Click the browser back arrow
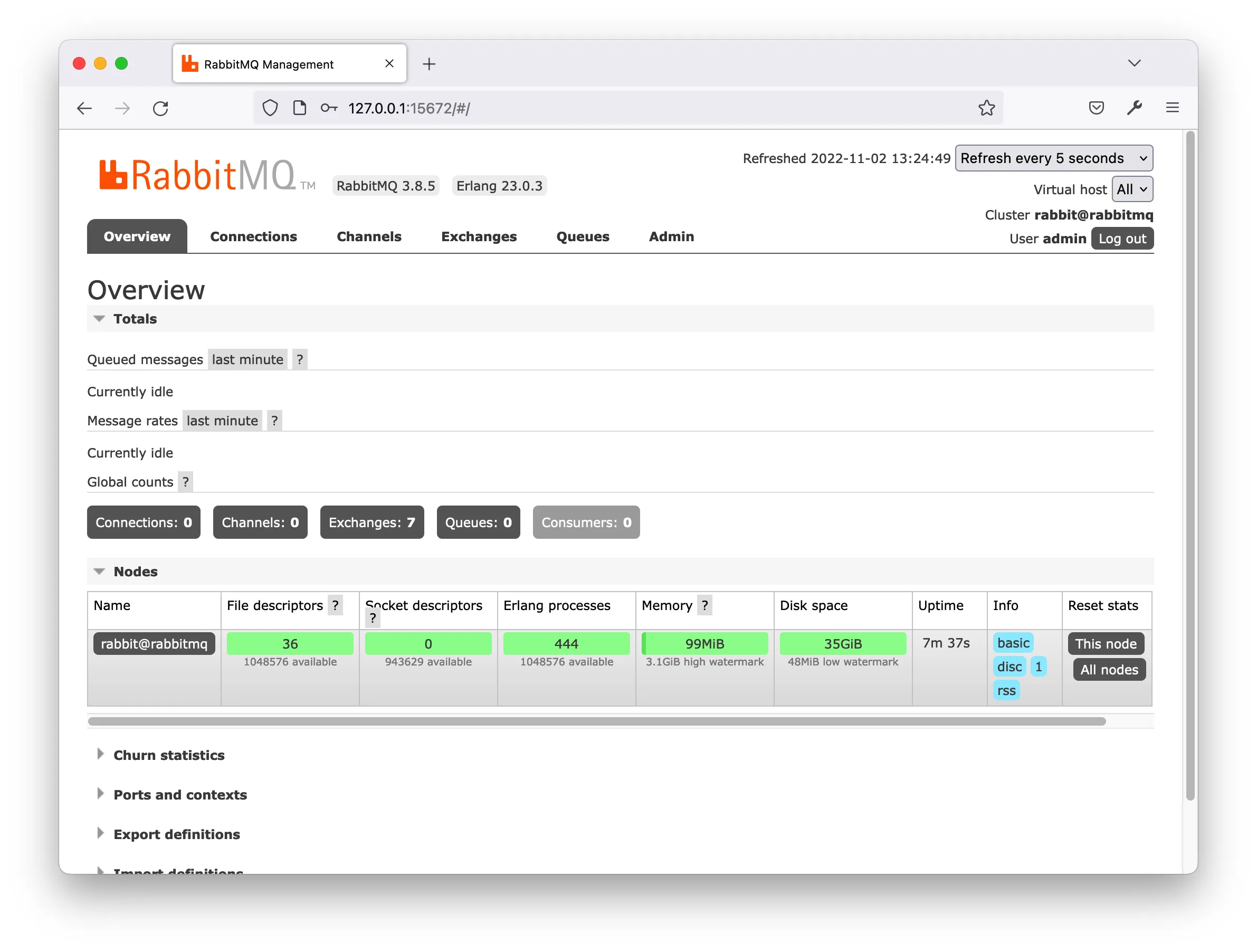 (84, 108)
